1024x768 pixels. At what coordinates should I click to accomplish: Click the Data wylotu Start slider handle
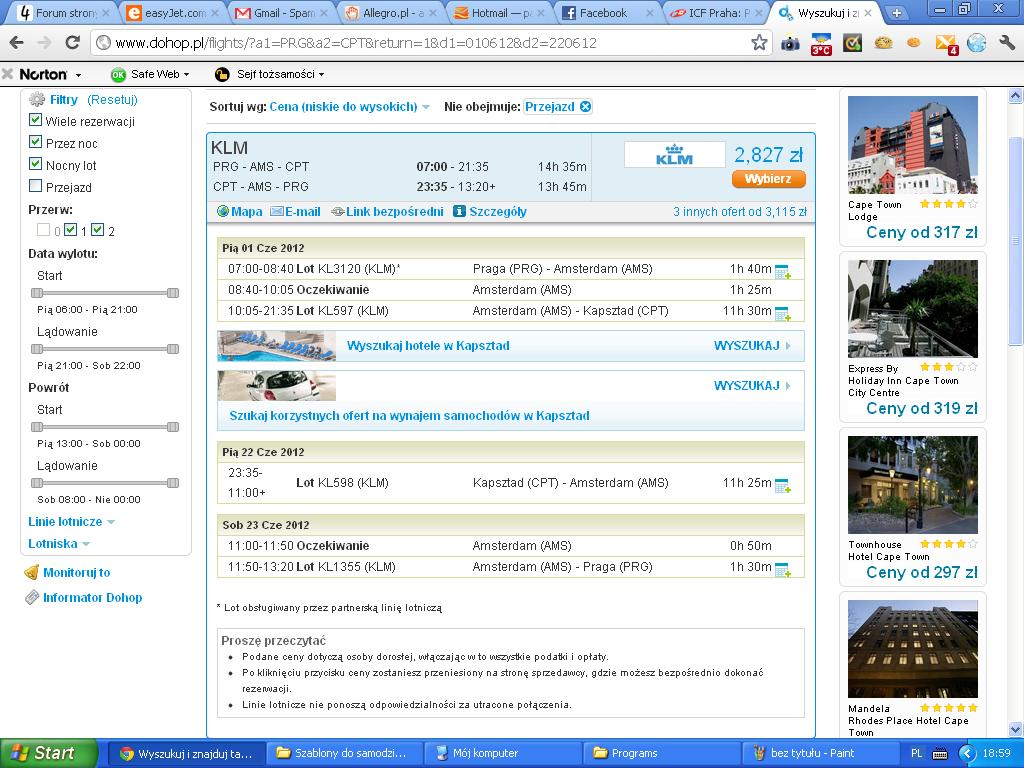[x=37, y=293]
